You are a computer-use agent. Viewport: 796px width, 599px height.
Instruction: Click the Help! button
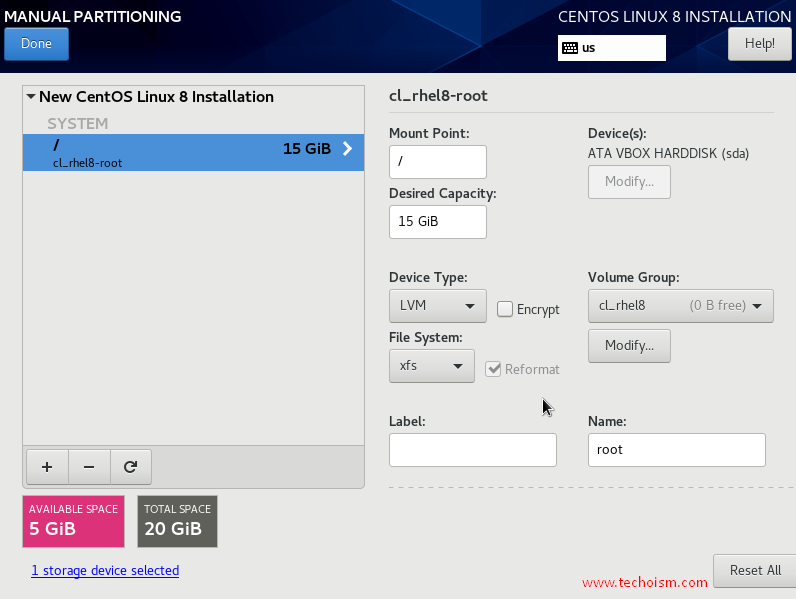click(x=759, y=44)
